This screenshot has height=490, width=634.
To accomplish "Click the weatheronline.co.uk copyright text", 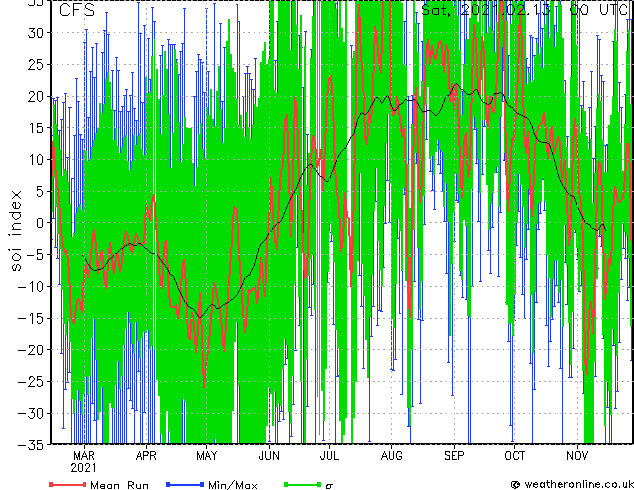I will [571, 485].
